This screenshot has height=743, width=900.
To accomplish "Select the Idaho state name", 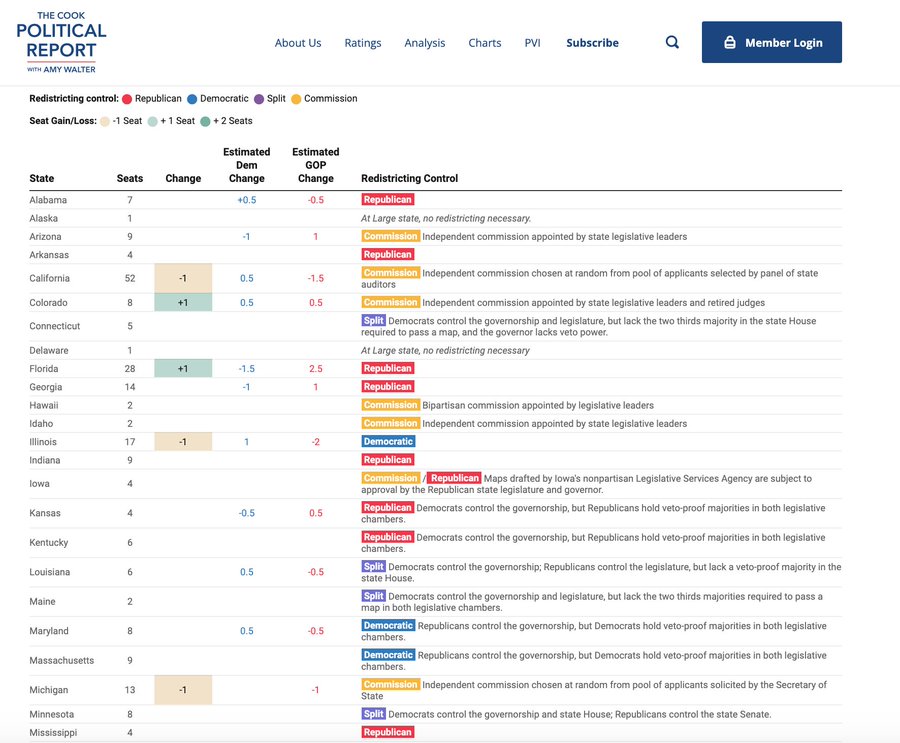I will coord(41,424).
